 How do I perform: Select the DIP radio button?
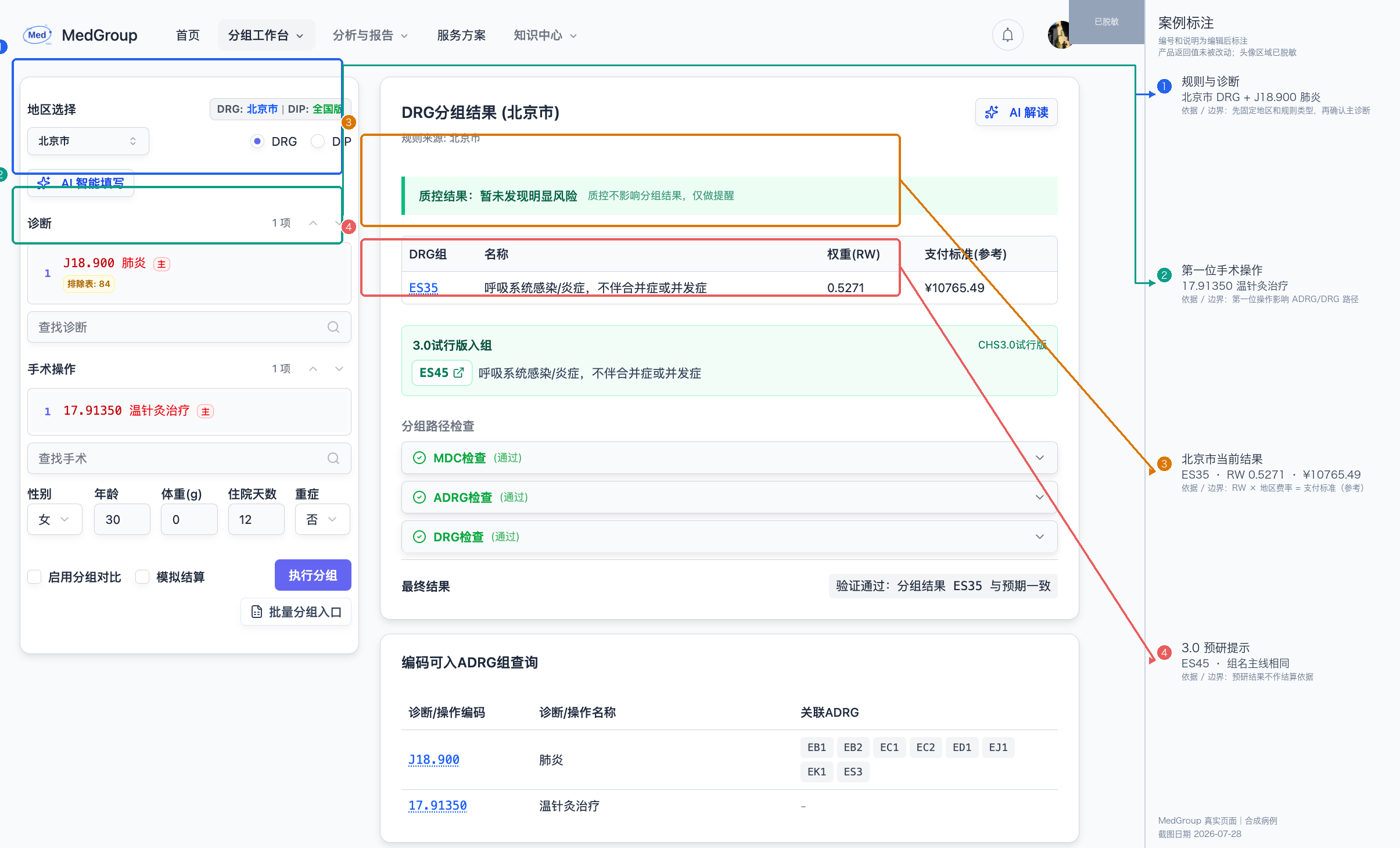318,141
